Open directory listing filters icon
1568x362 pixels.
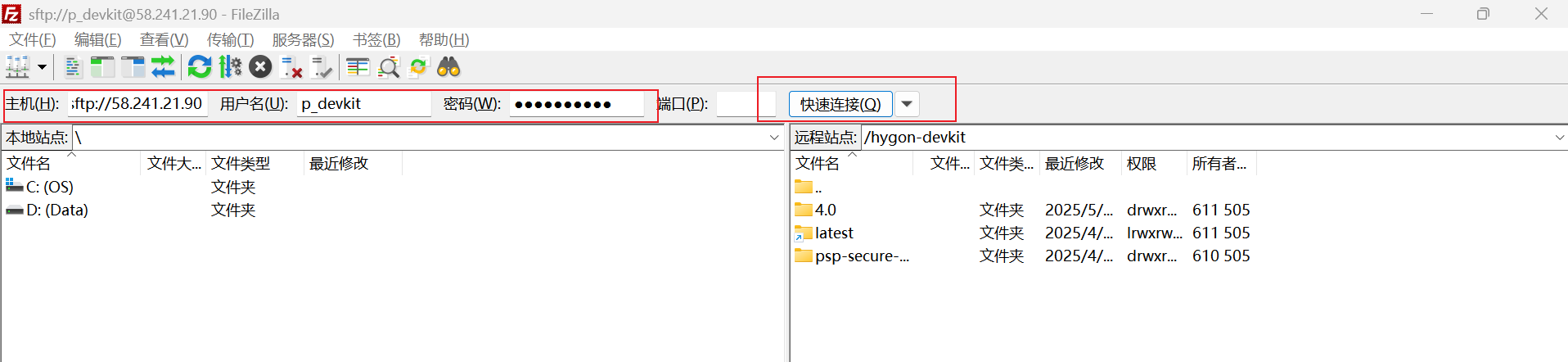pyautogui.click(x=358, y=67)
